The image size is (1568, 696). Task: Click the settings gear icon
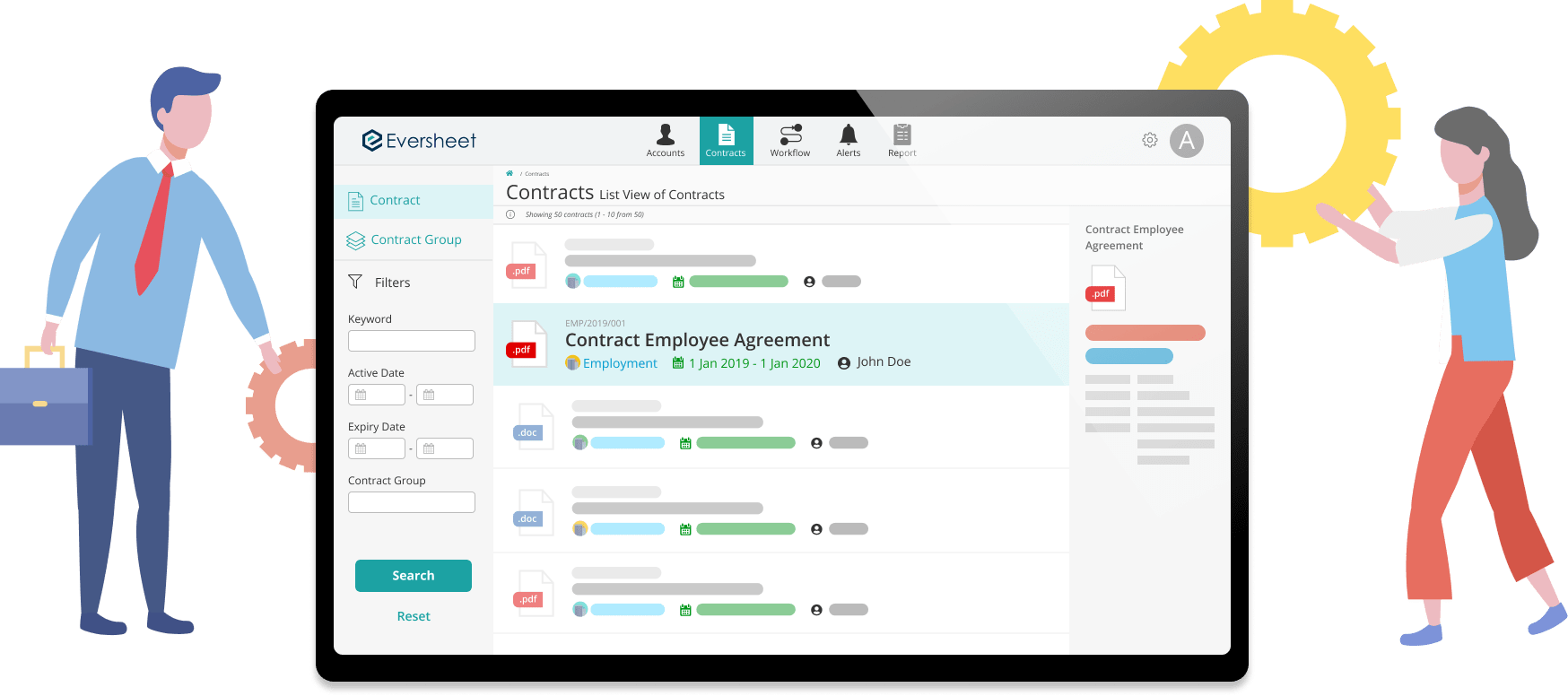(x=1149, y=141)
